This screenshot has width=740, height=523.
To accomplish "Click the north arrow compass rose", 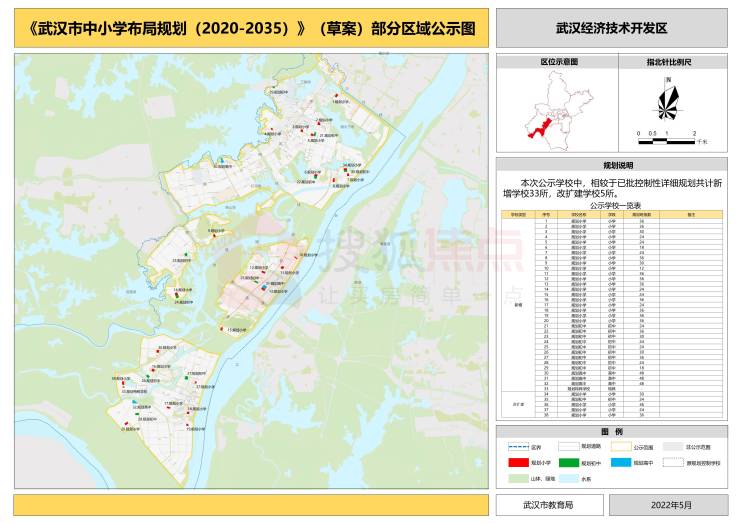I will coord(667,101).
